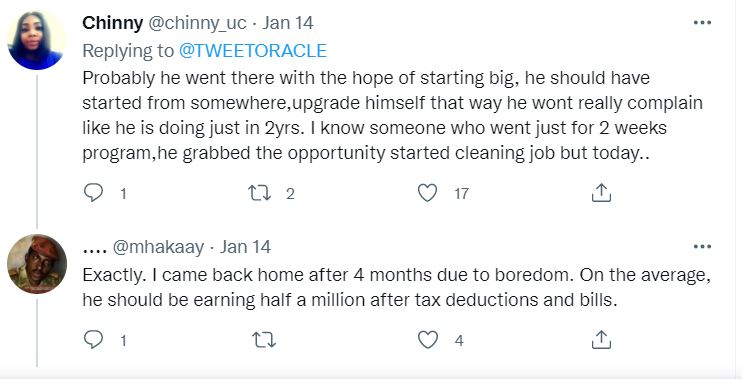Retweet Chinny's tweet
Screen dimensions: 742x379
pos(259,193)
